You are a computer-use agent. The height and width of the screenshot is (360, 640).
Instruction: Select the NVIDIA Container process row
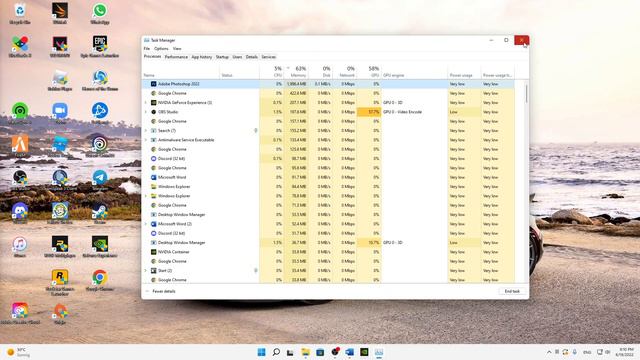pyautogui.click(x=329, y=252)
